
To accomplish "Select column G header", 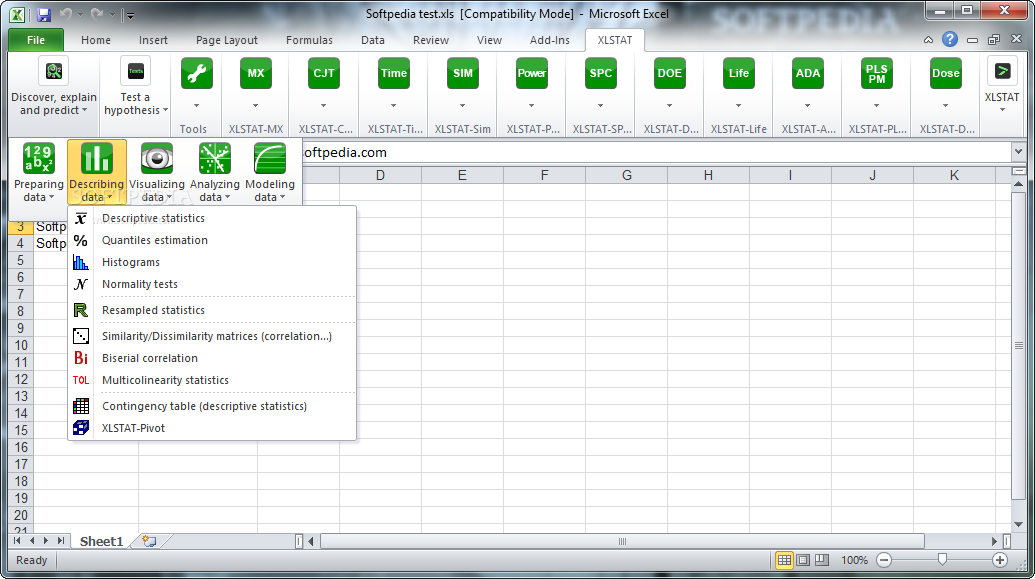I will coord(626,176).
